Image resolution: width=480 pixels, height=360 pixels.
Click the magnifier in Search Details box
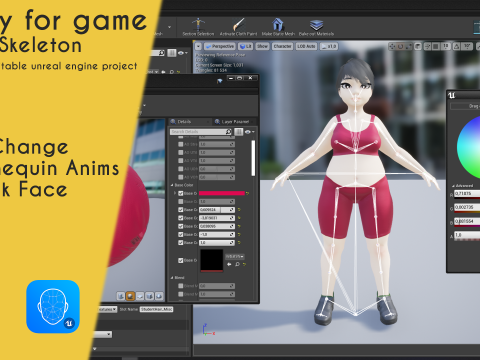(x=229, y=132)
